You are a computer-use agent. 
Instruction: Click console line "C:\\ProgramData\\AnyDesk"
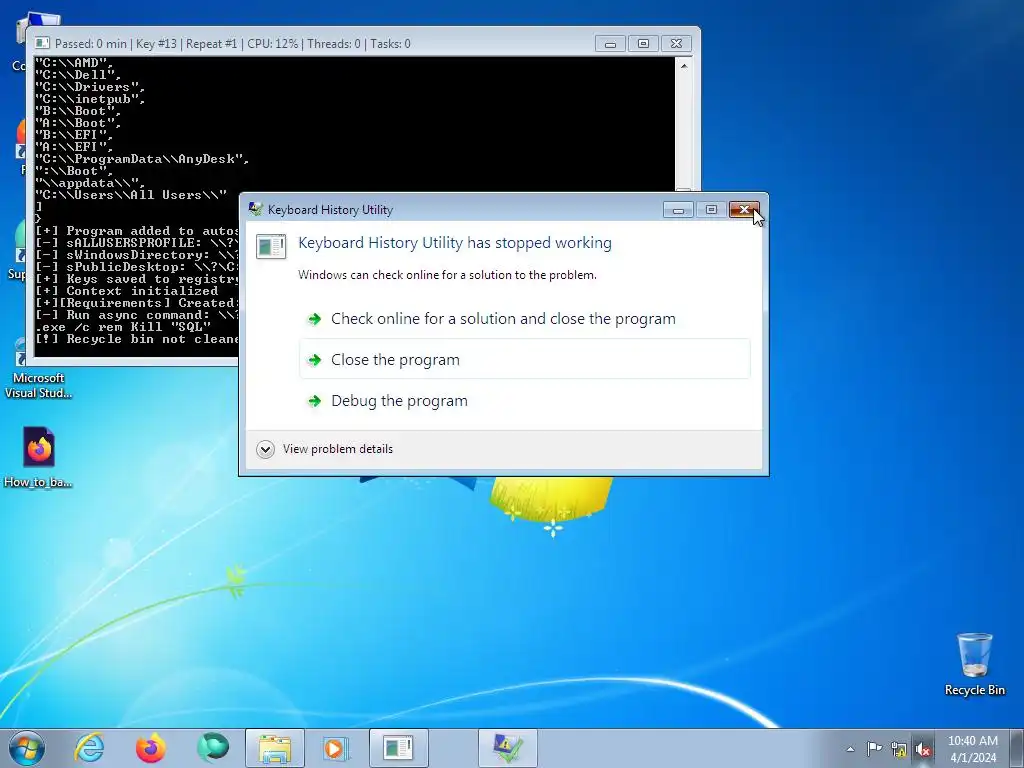click(x=142, y=159)
